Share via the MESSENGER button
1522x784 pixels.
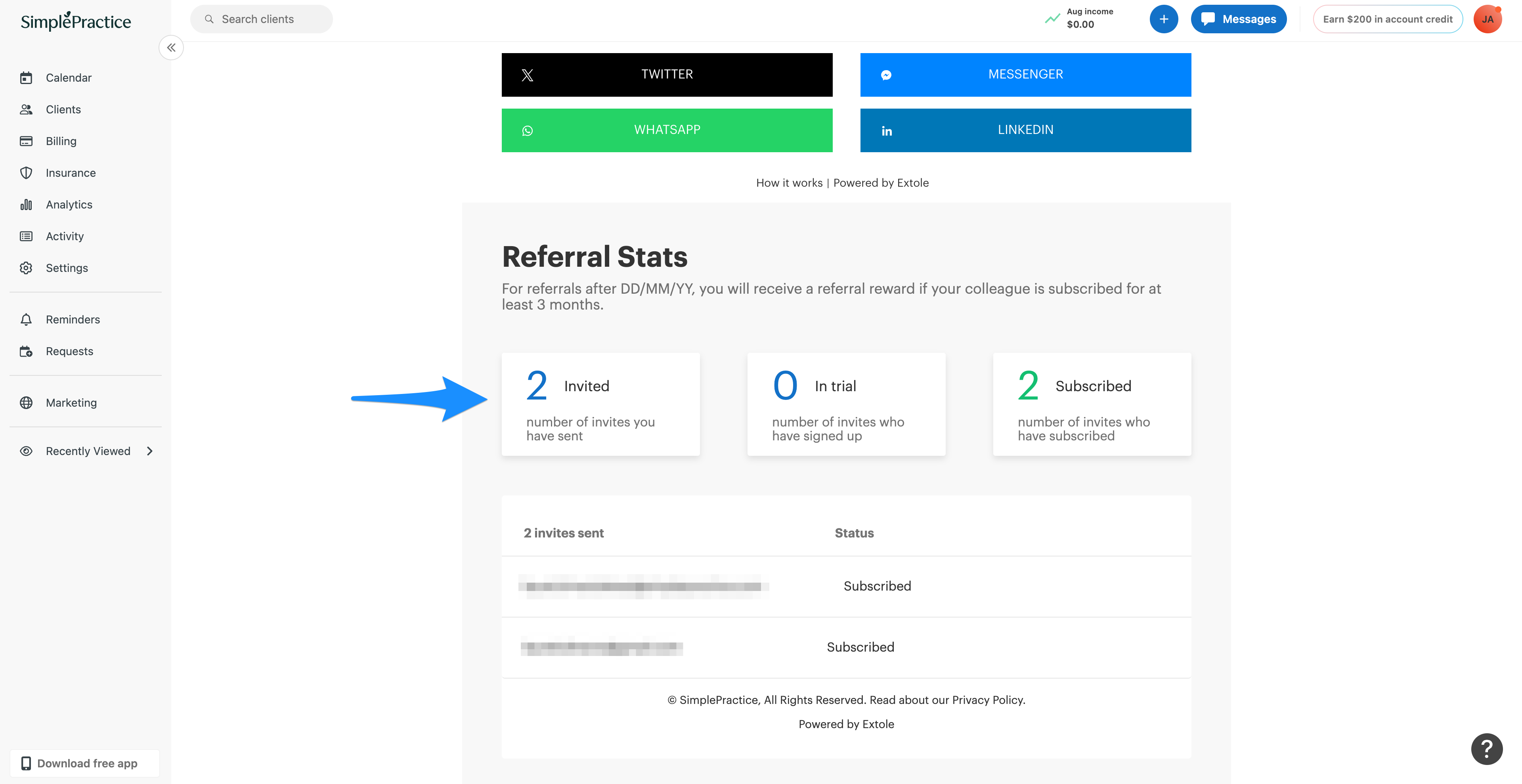tap(1025, 75)
